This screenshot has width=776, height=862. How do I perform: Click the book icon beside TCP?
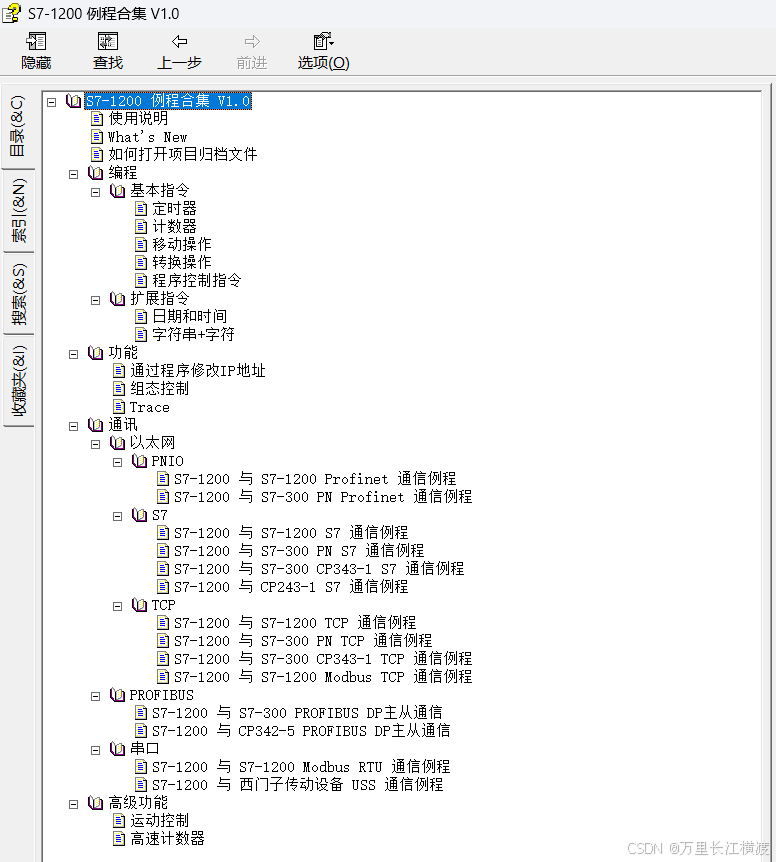(139, 605)
